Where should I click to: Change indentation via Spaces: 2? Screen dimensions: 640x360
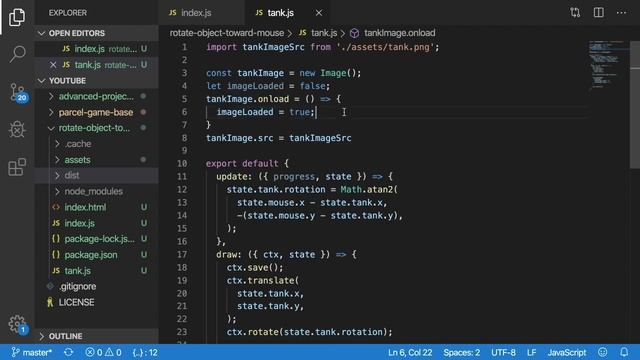[462, 352]
